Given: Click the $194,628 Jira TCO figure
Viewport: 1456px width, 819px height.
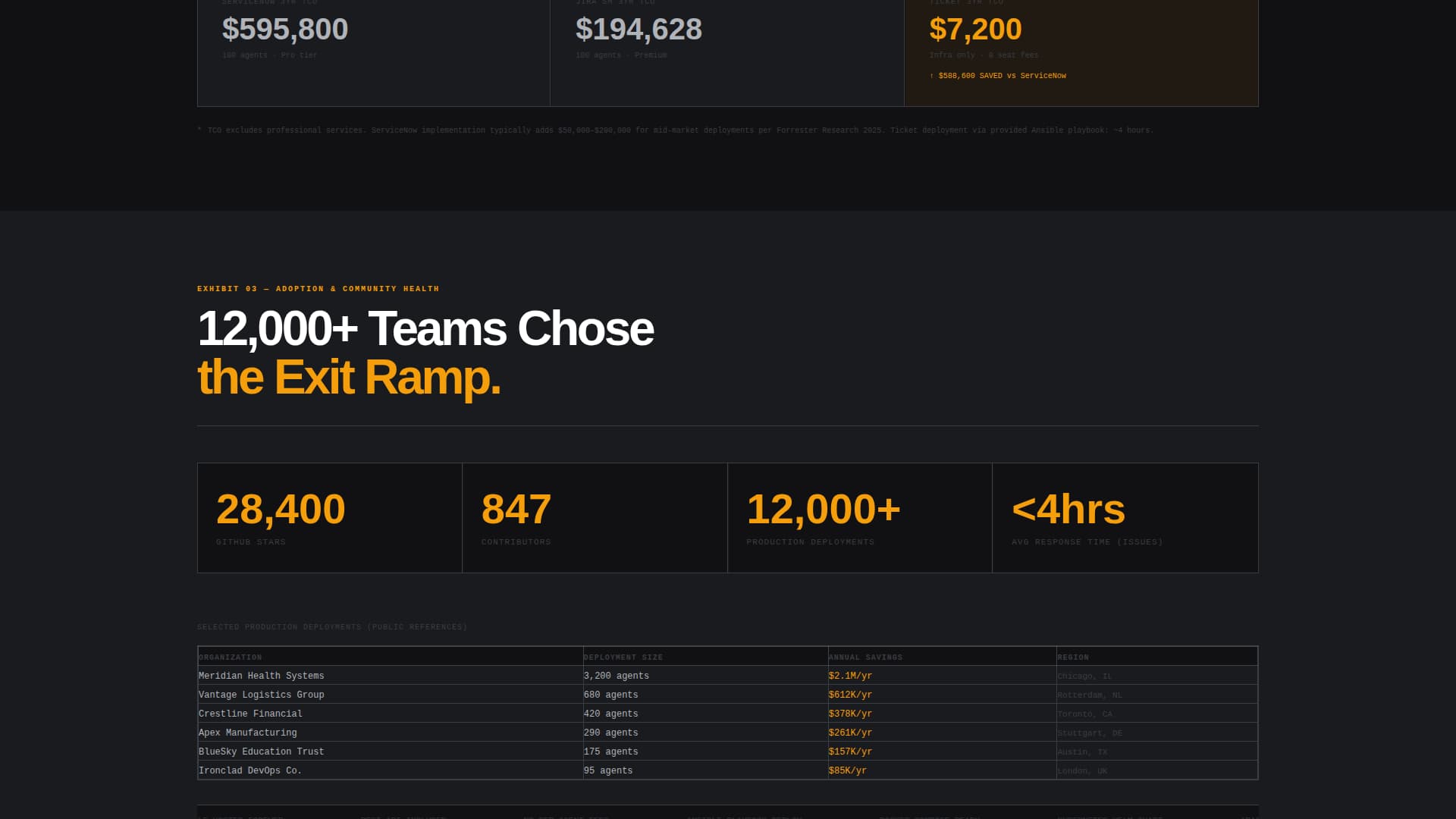Looking at the screenshot, I should [639, 30].
